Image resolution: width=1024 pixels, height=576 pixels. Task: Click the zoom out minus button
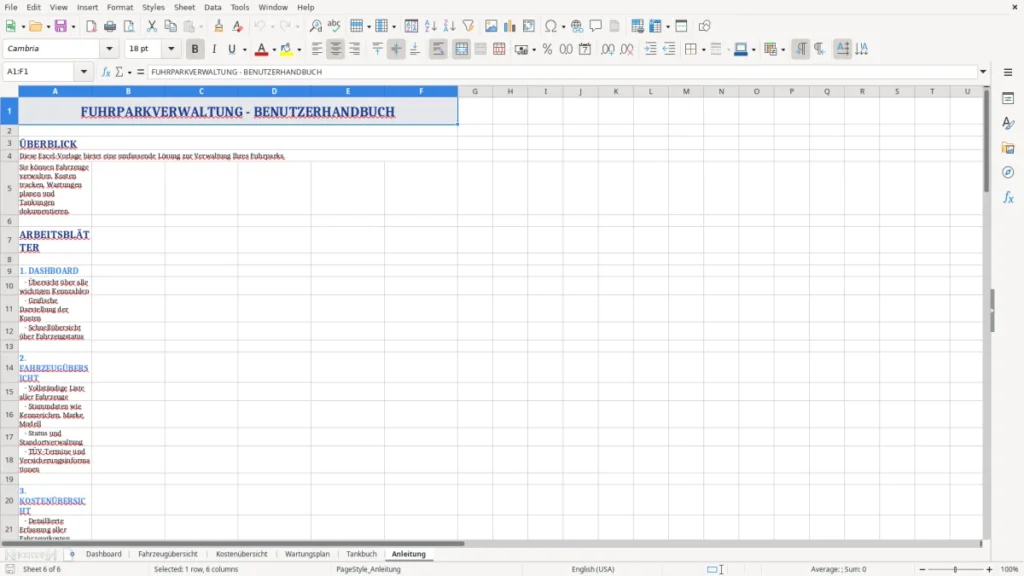(x=922, y=569)
